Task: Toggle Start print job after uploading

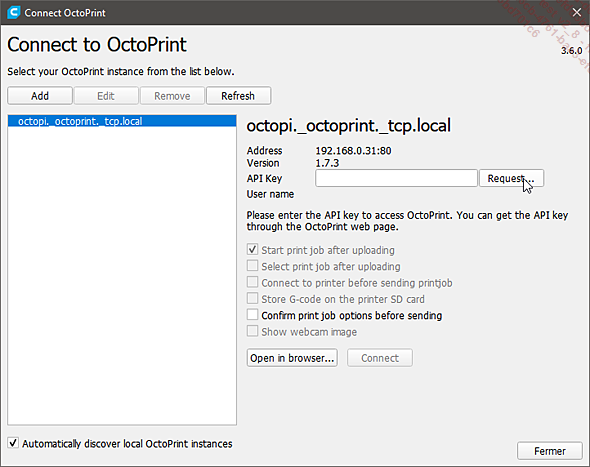Action: 252,249
